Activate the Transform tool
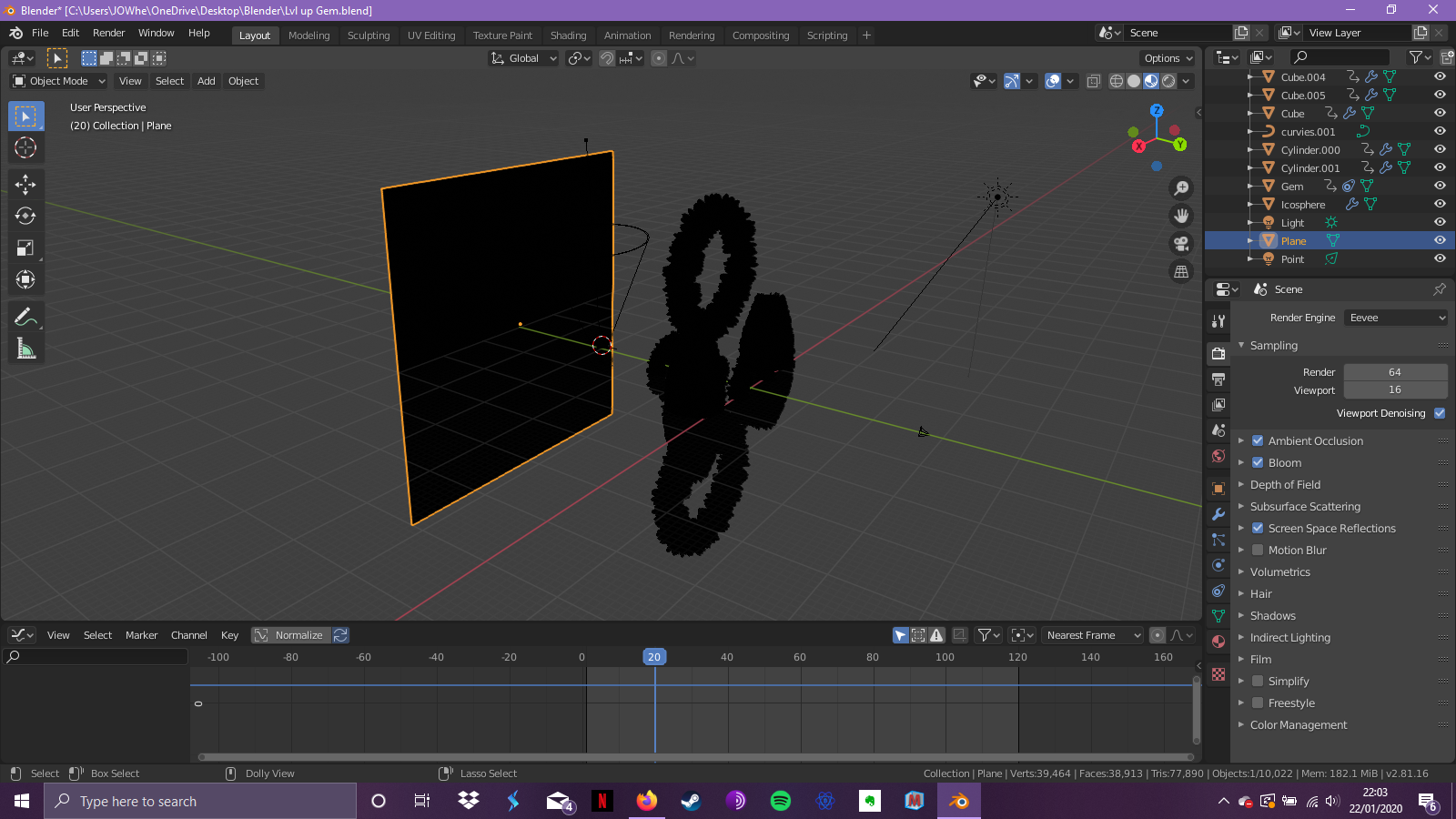Viewport: 1456px width, 819px height. coord(25,279)
